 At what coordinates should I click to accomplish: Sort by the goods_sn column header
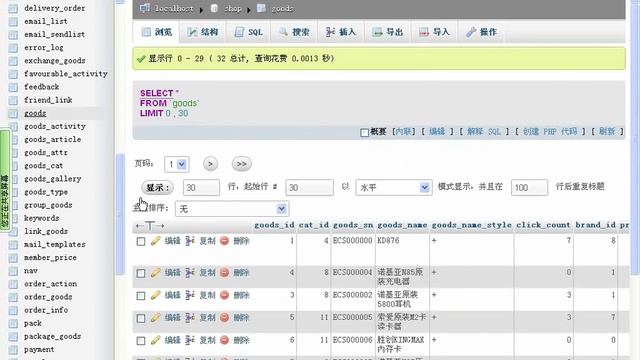coord(353,225)
